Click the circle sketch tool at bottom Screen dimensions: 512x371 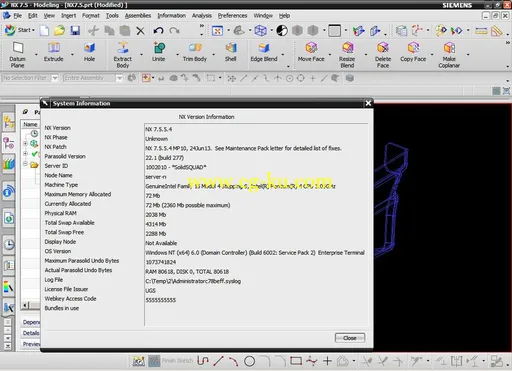[249, 361]
